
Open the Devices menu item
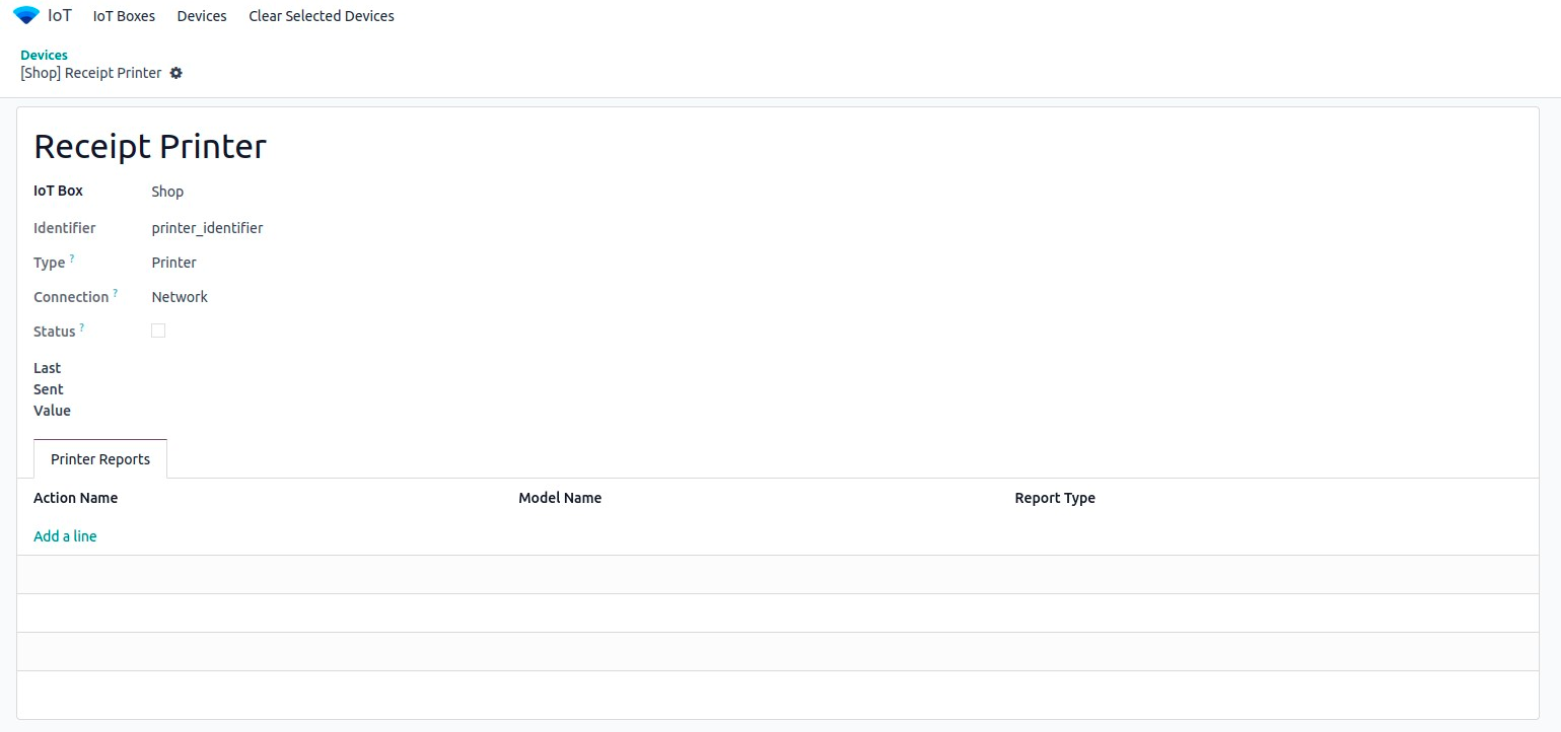[x=202, y=16]
